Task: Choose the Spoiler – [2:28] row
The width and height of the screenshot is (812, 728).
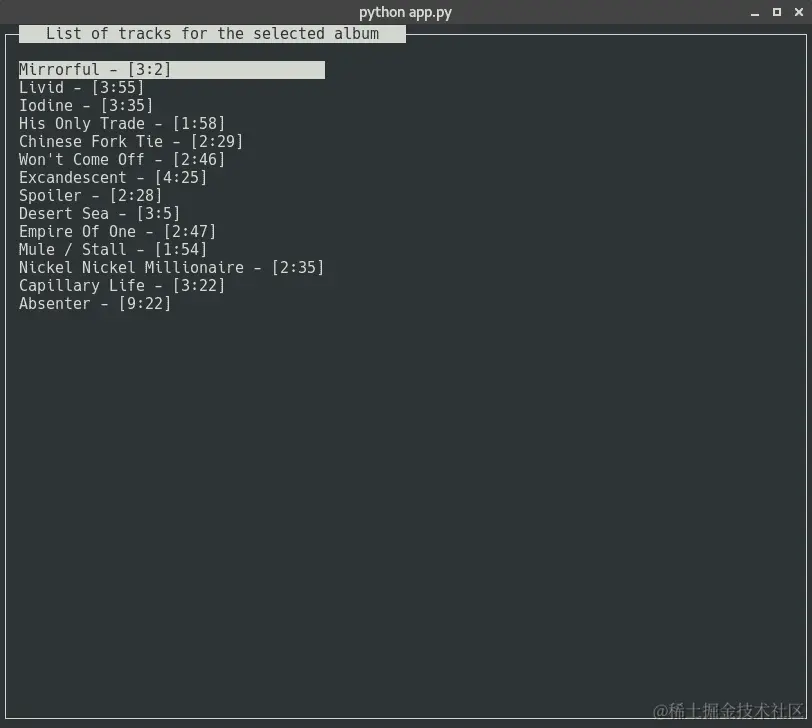Action: (x=90, y=196)
